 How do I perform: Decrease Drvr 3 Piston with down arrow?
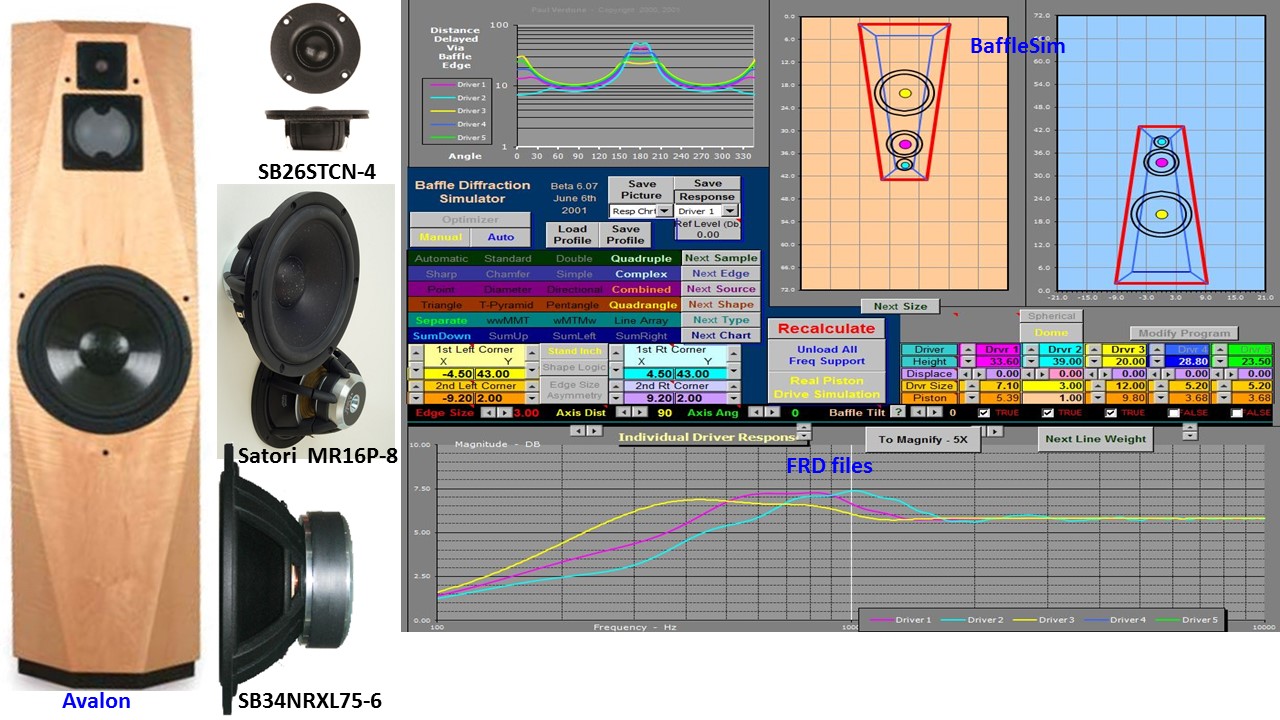1097,398
